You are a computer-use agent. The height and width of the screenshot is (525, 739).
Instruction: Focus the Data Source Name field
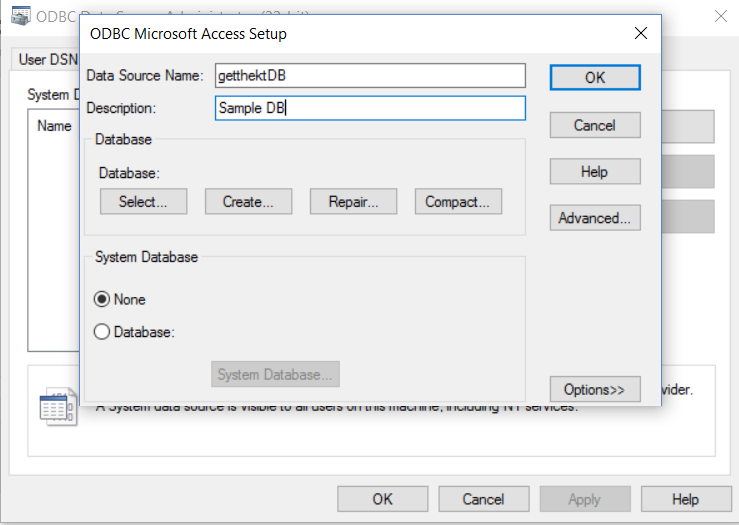(370, 76)
